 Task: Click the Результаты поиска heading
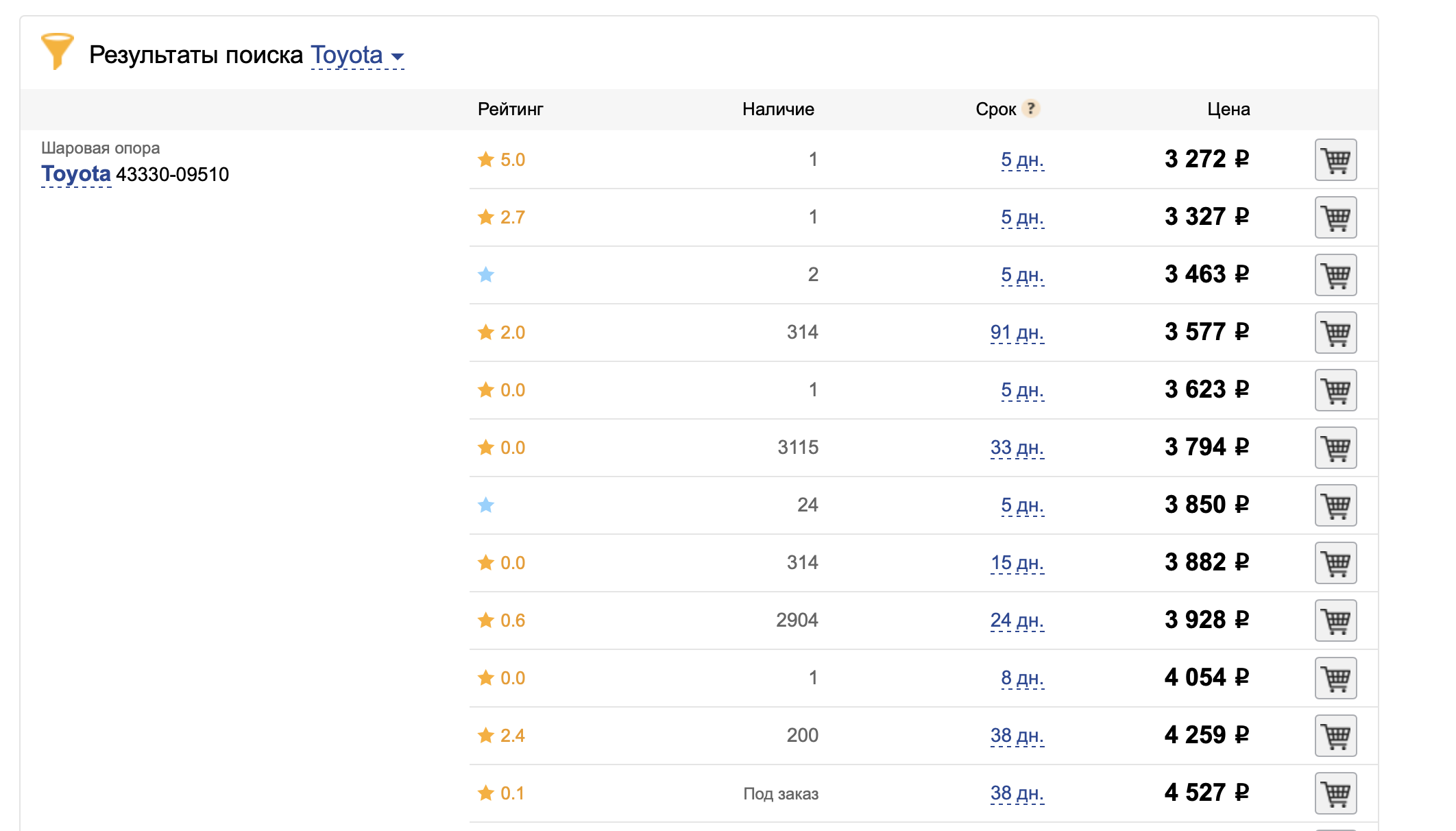click(196, 55)
